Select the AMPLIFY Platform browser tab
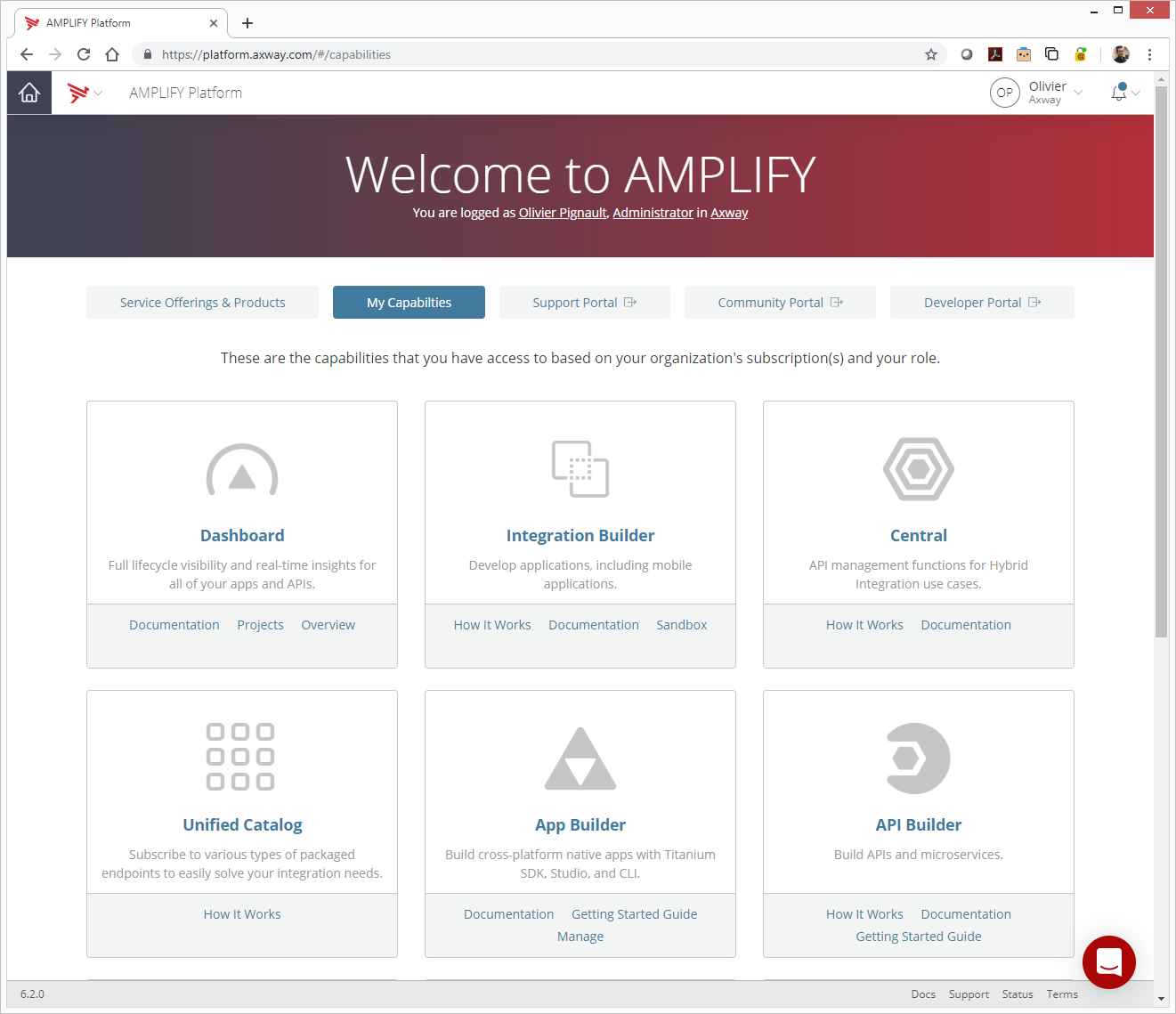 click(x=120, y=23)
